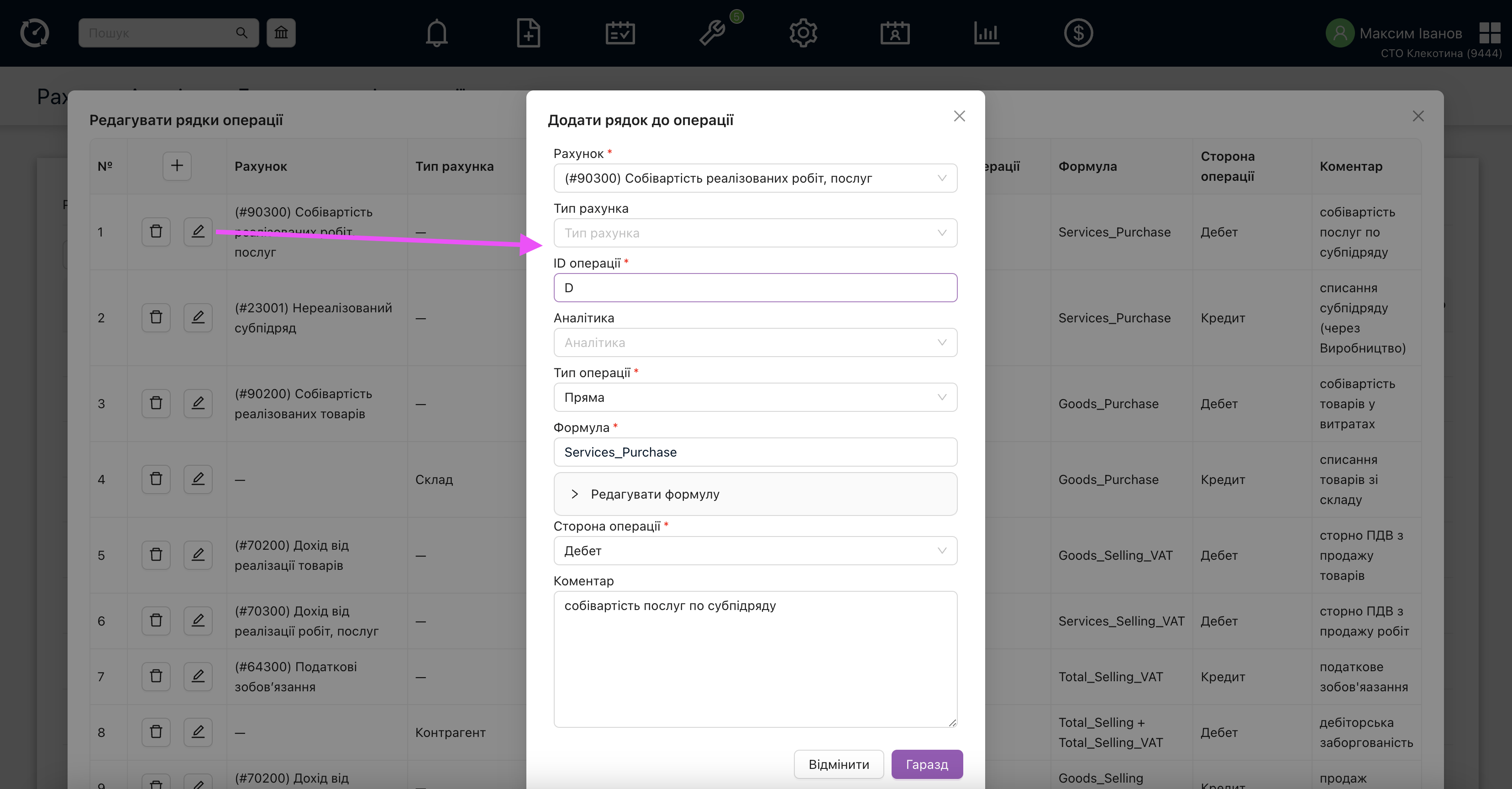Click the plus icon in table header

pos(177,166)
